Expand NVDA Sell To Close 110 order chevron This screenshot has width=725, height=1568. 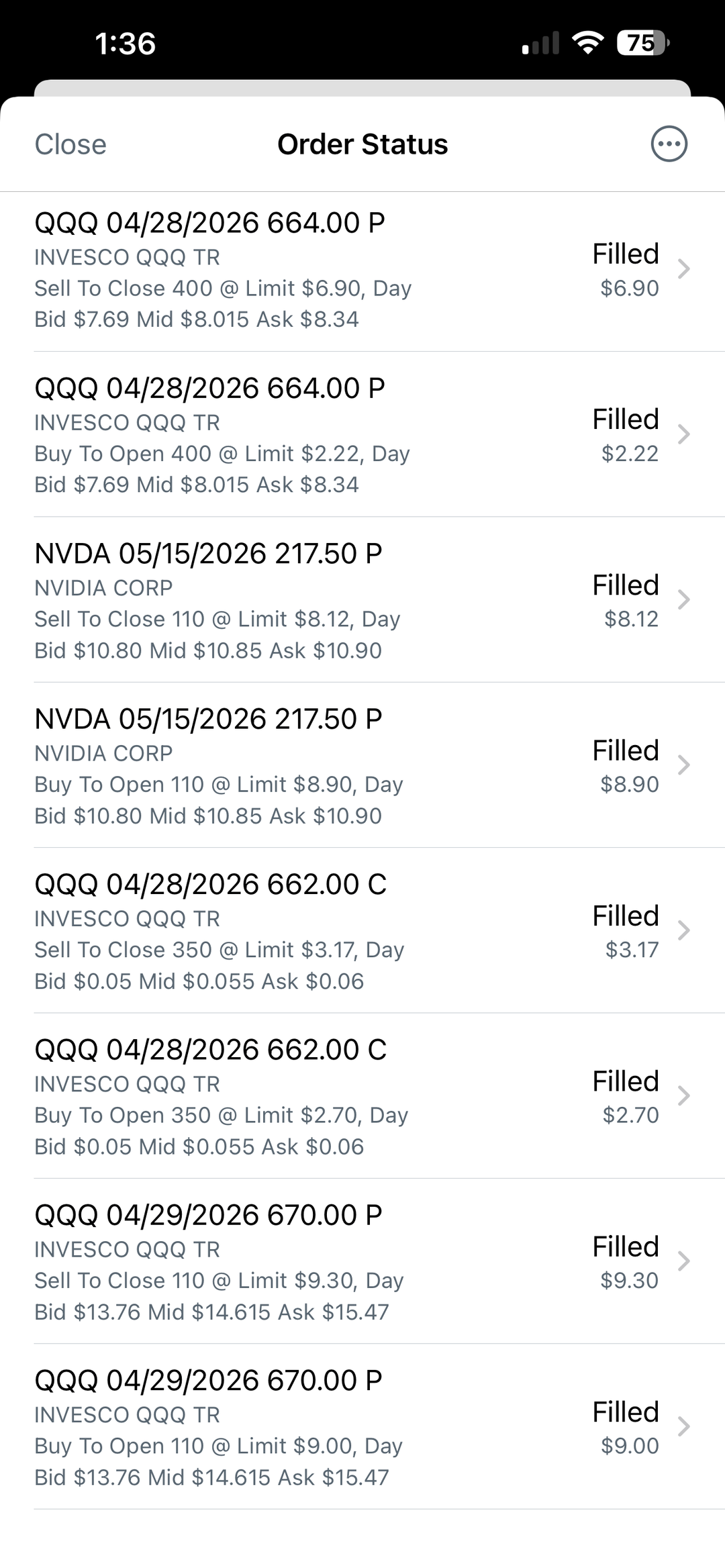click(683, 600)
